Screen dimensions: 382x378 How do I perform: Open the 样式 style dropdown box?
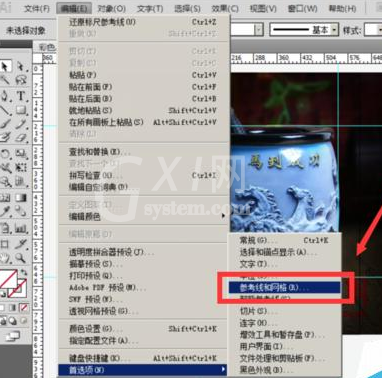tap(373, 30)
